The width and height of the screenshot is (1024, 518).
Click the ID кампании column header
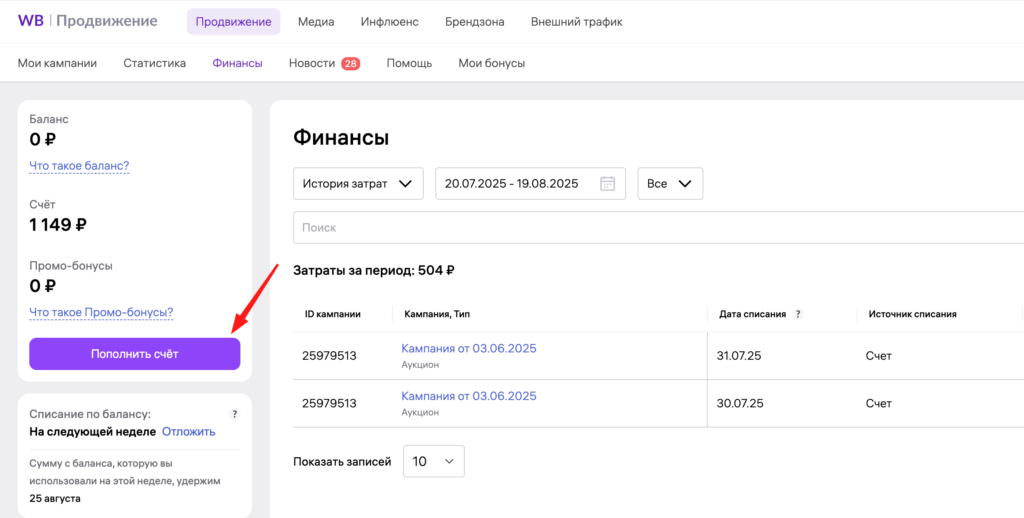[333, 314]
